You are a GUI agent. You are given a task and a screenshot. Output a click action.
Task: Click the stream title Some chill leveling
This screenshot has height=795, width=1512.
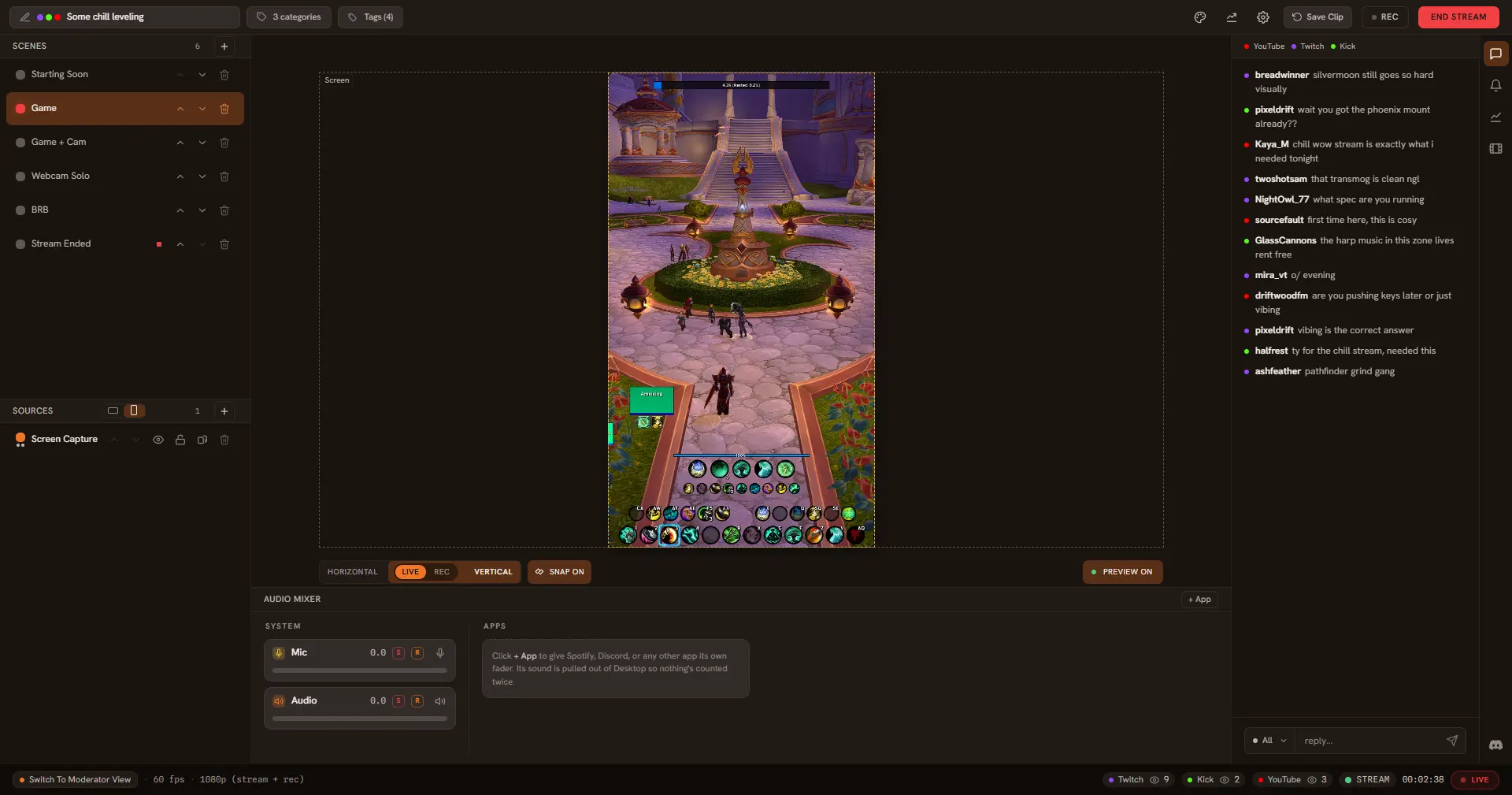[106, 17]
